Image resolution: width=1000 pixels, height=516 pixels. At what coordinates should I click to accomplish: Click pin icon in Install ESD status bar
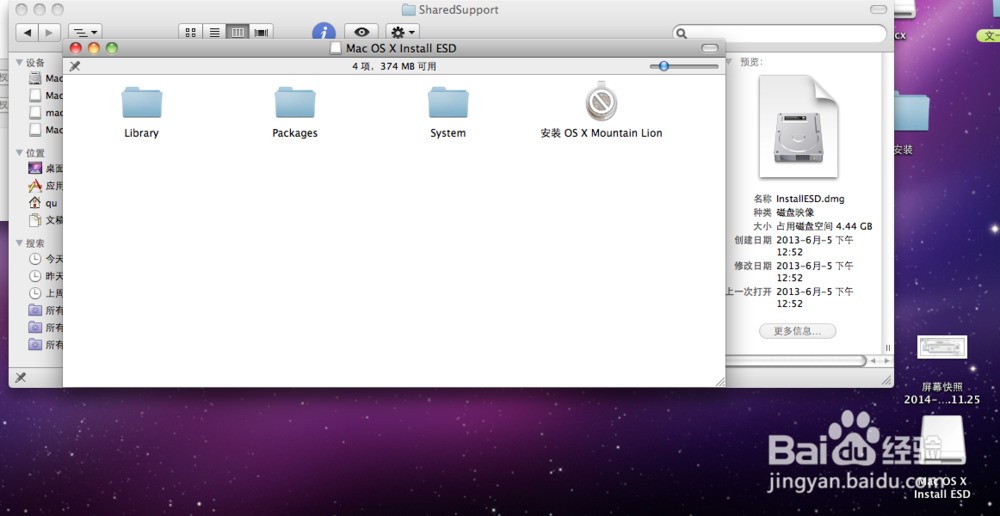click(x=75, y=66)
